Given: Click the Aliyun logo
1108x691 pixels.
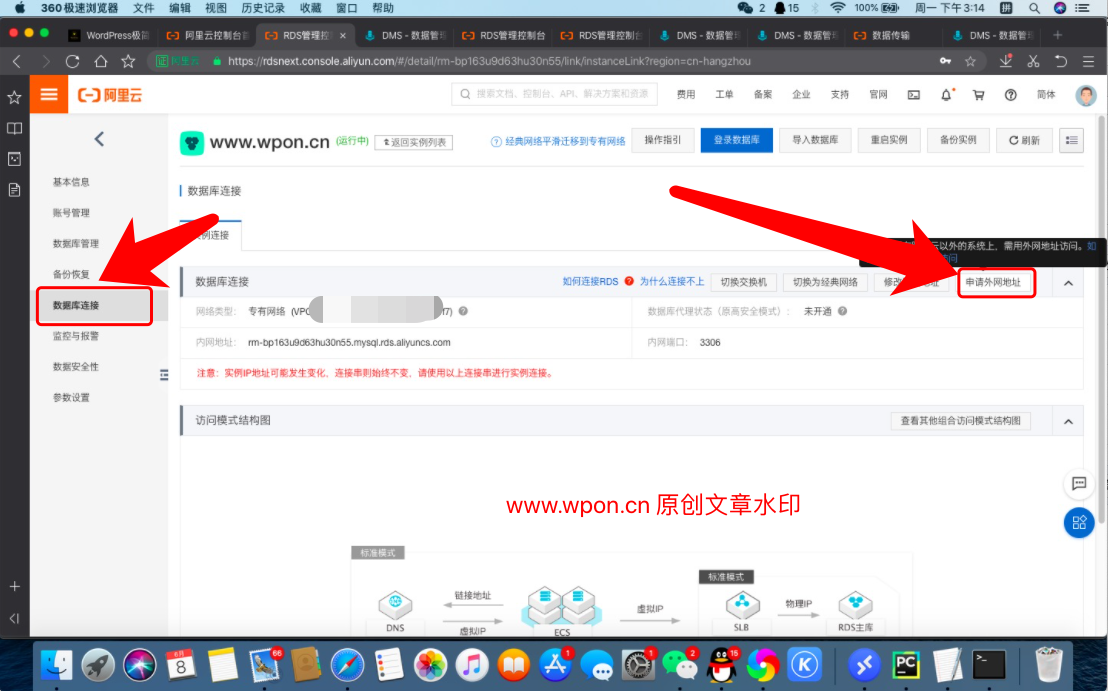Looking at the screenshot, I should click(110, 95).
